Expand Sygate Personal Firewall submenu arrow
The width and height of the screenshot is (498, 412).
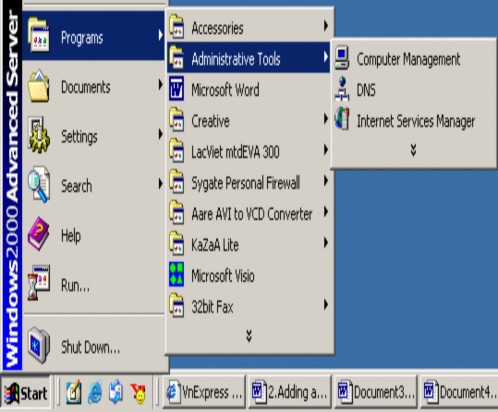pos(325,181)
